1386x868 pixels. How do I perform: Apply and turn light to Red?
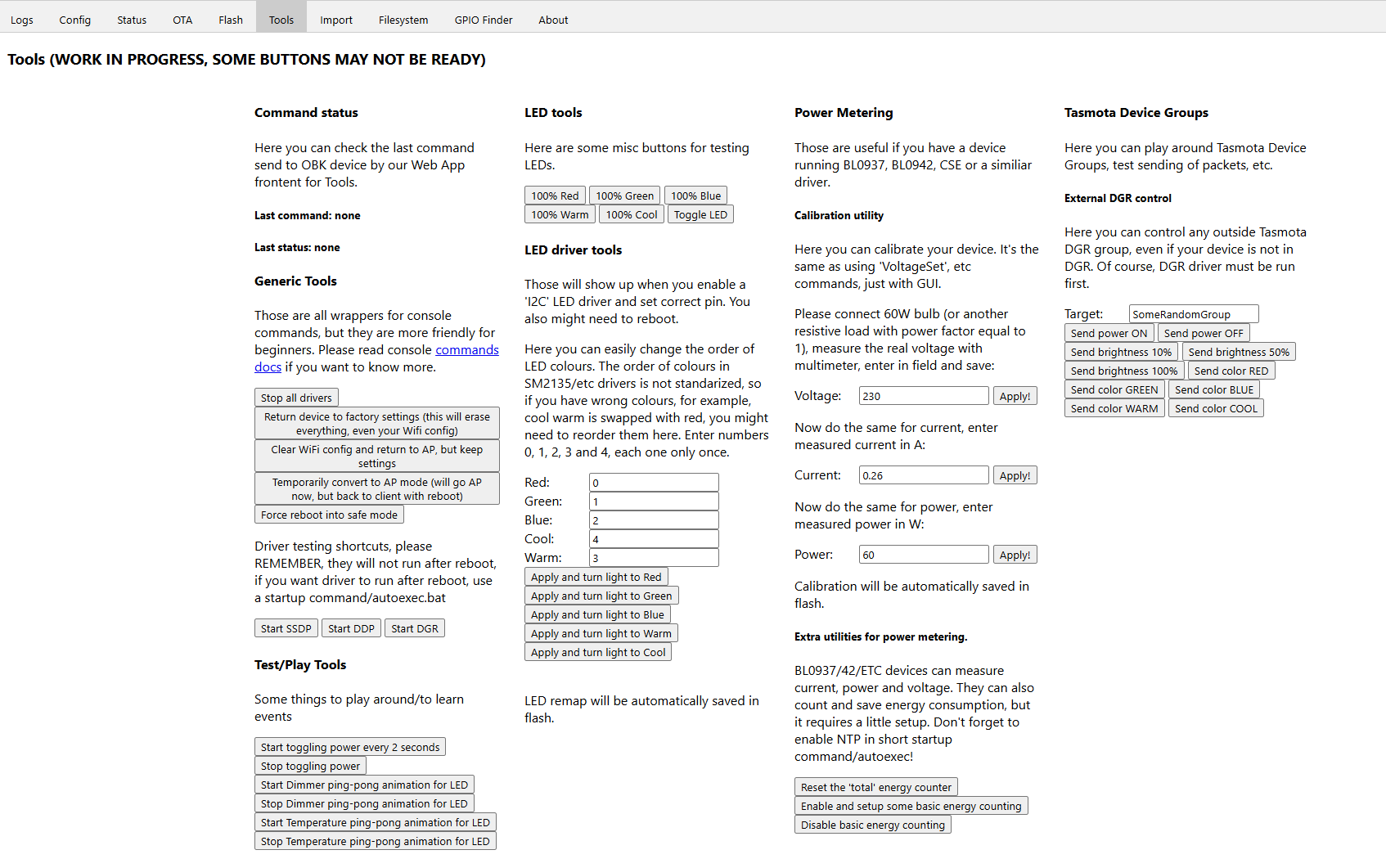[596, 577]
